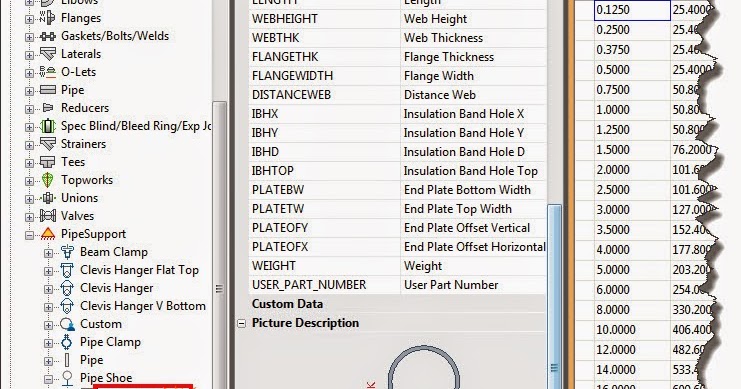Screen dimensions: 741x389
Task: Click the property grid vertical scrollbar
Action: pyautogui.click(x=555, y=296)
